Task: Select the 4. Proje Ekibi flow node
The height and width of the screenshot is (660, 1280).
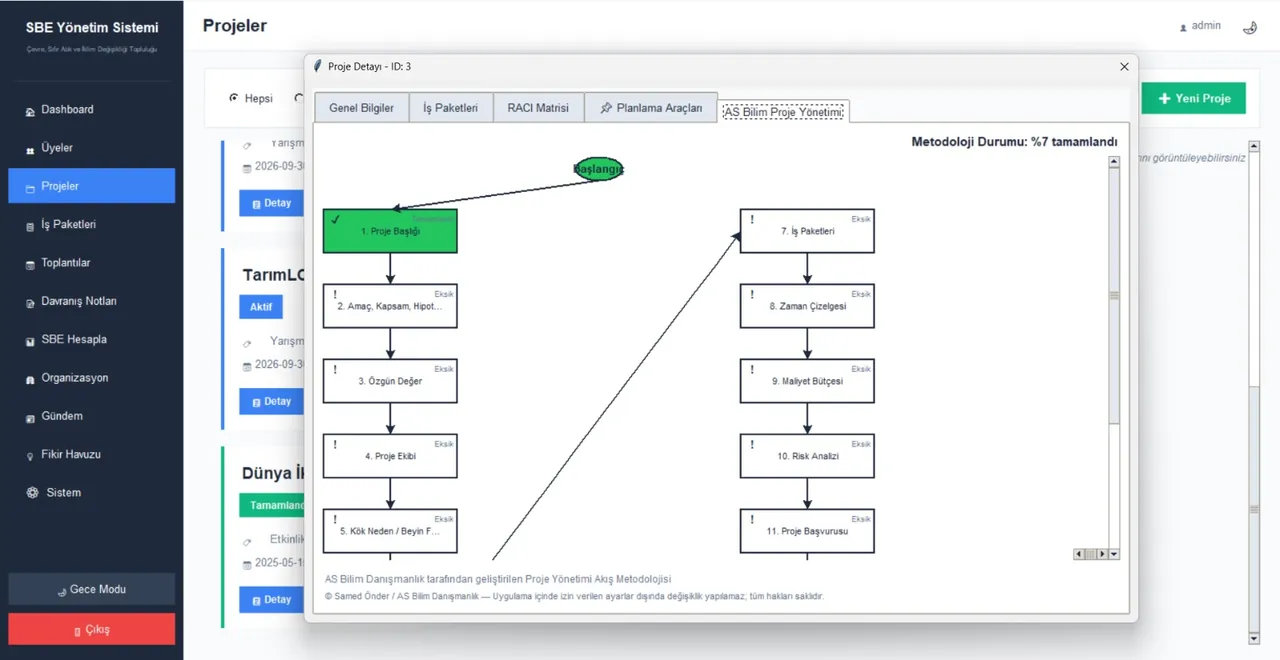Action: pyautogui.click(x=390, y=456)
